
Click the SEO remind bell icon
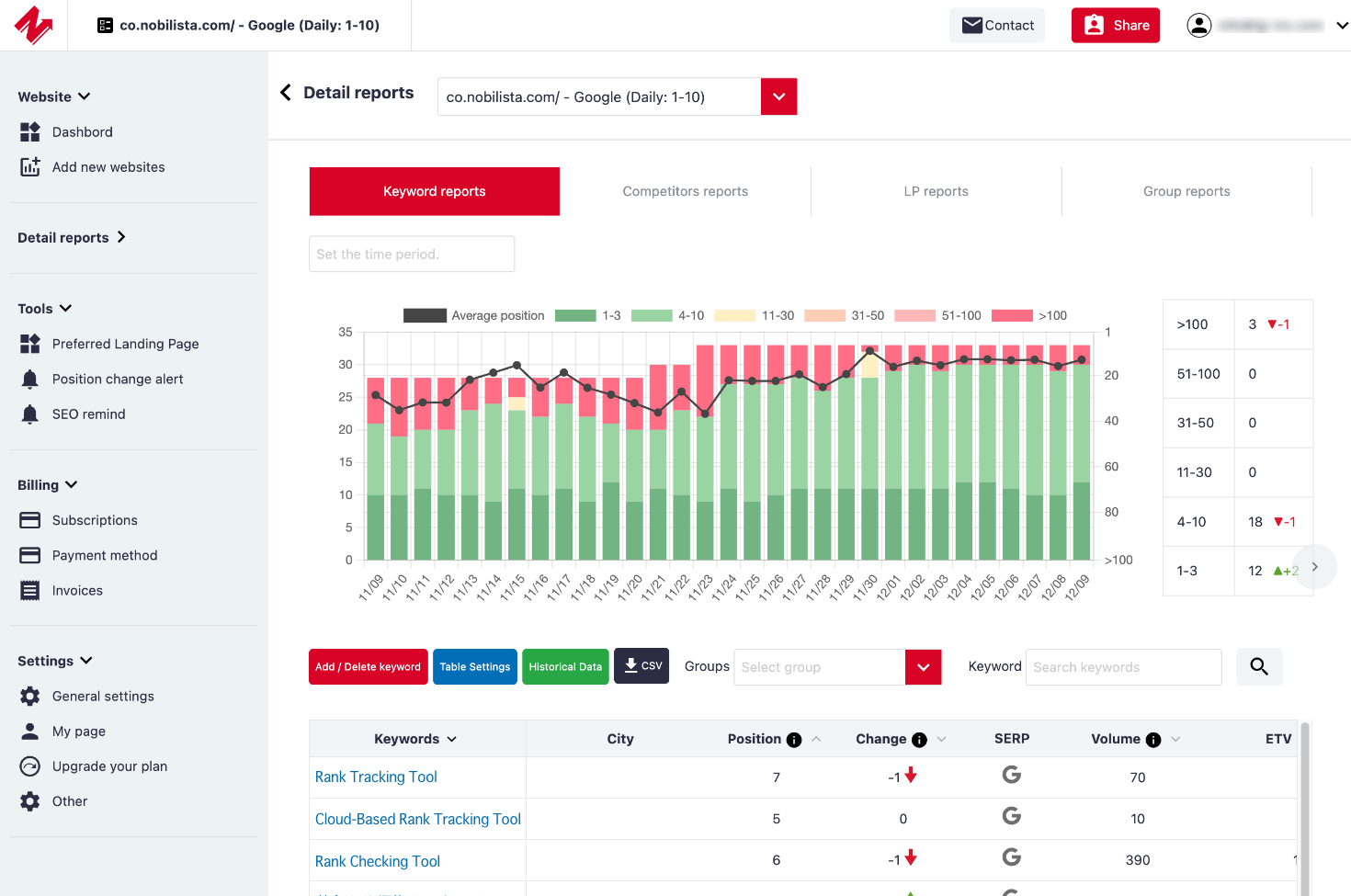[30, 414]
